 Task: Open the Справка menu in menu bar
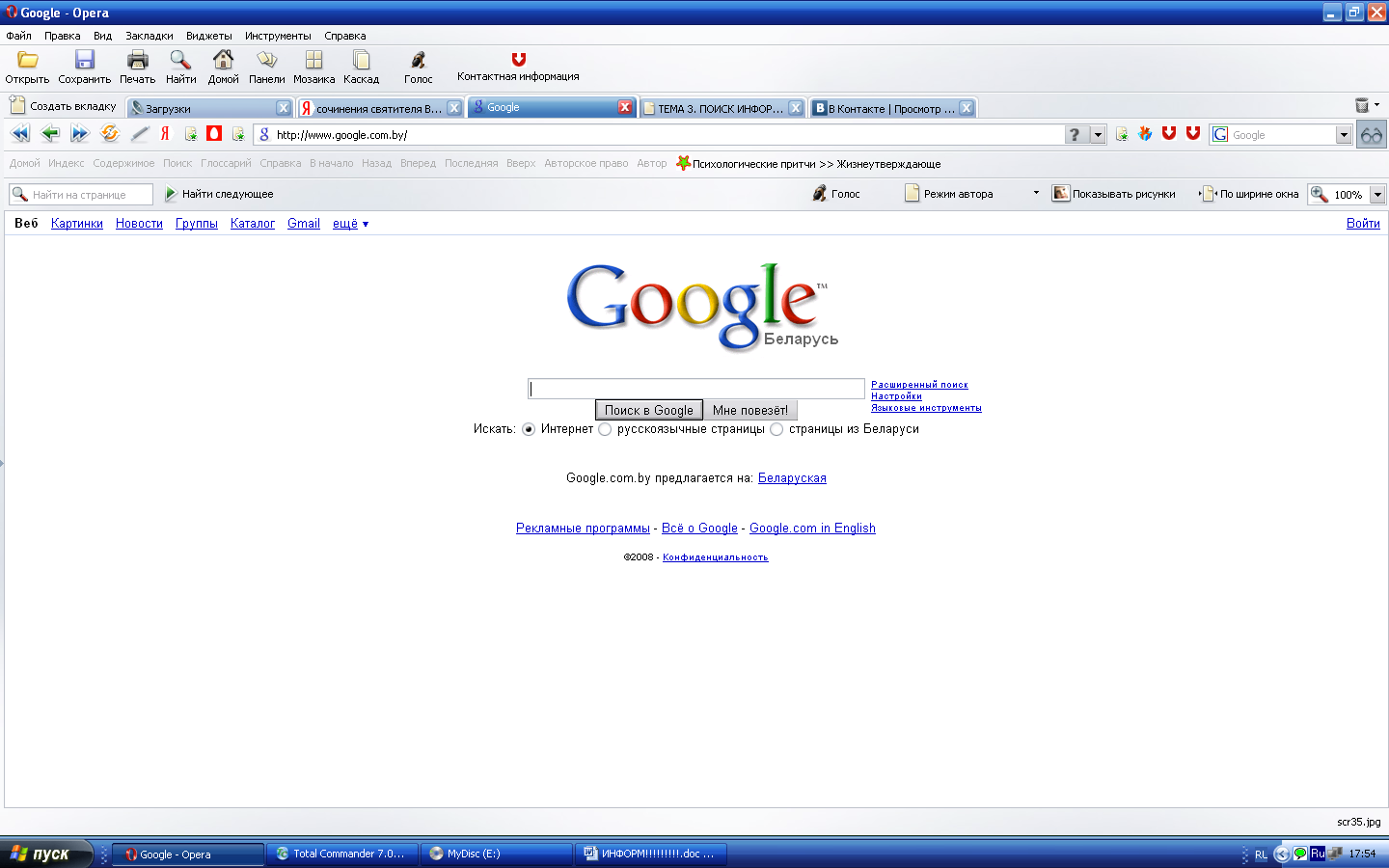pyautogui.click(x=345, y=36)
